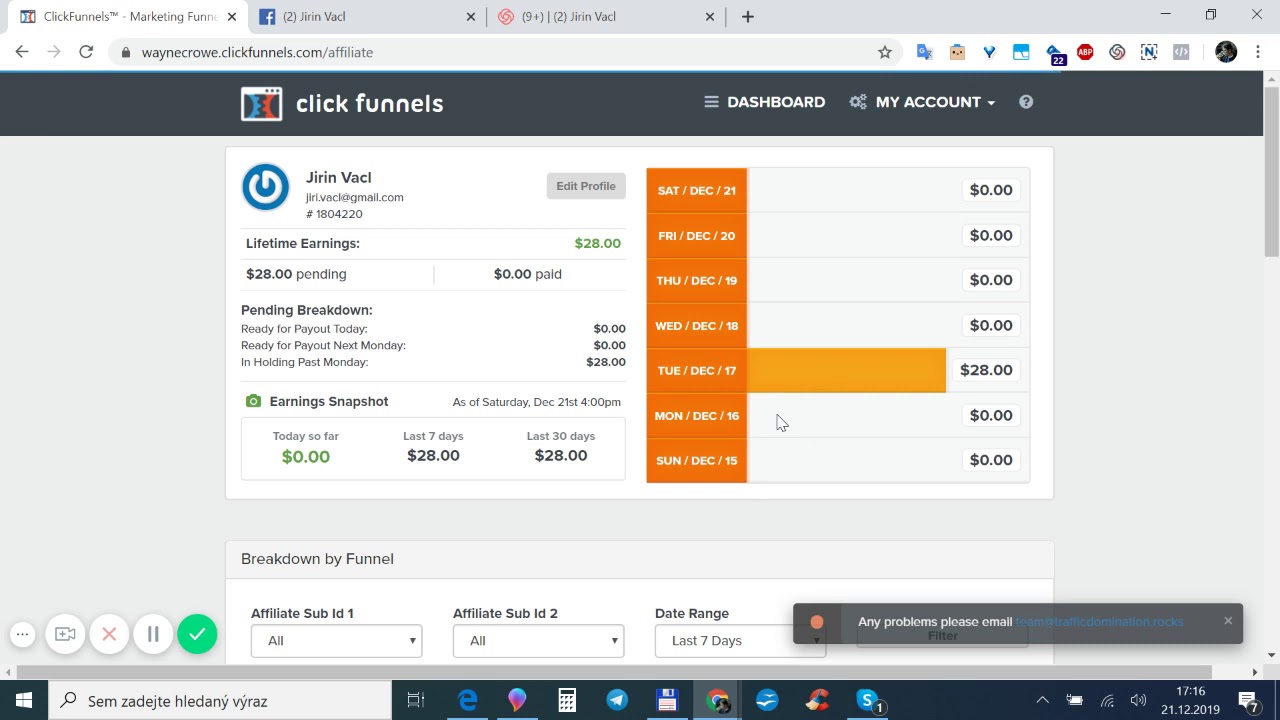Open the Windows notification center
Image resolution: width=1280 pixels, height=720 pixels.
(x=1248, y=701)
